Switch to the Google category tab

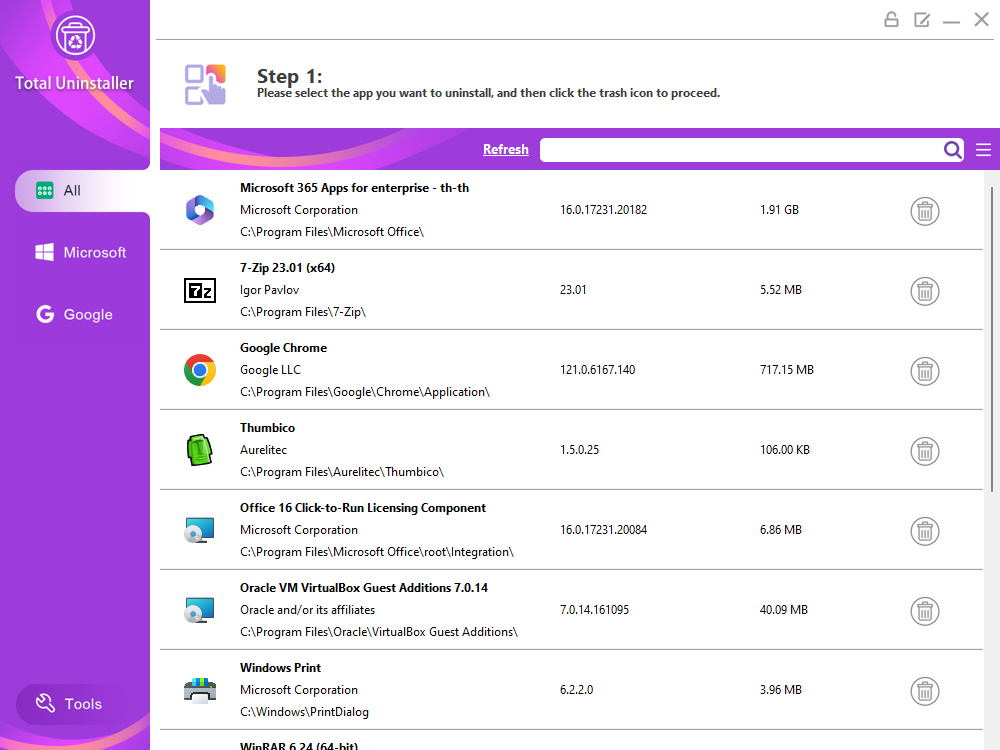(x=75, y=314)
